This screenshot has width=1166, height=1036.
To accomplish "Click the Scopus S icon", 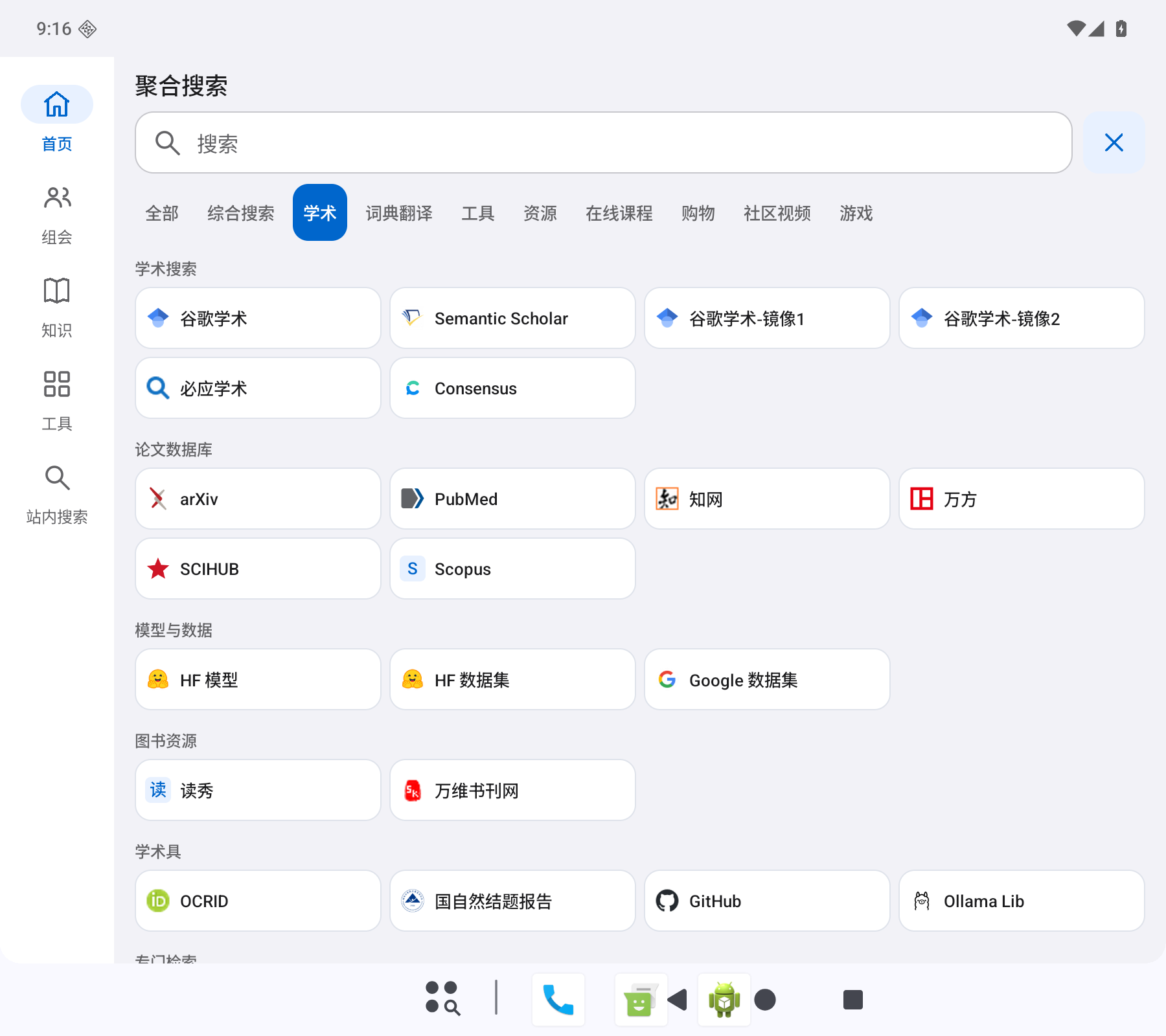I will 412,569.
